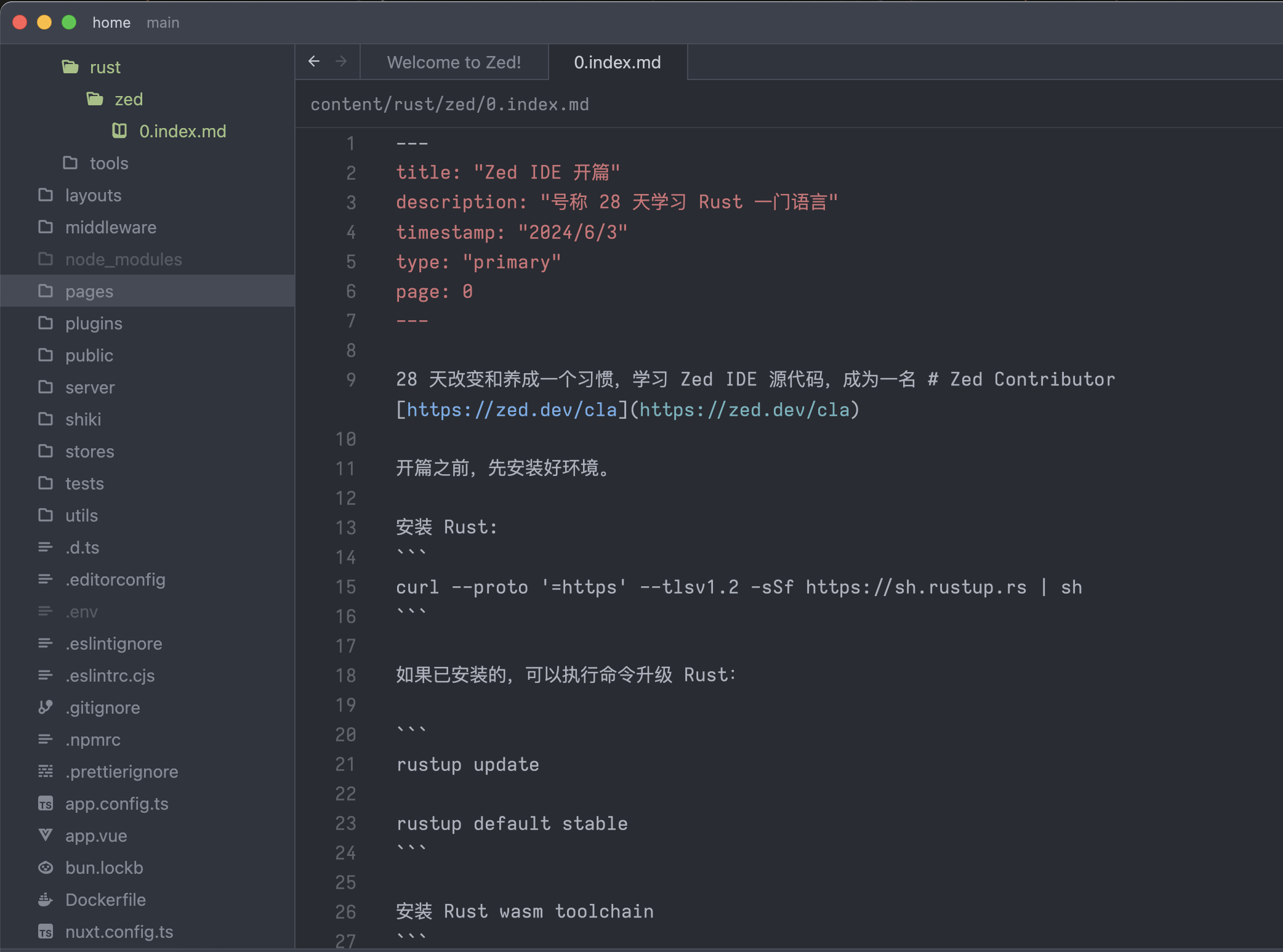Viewport: 1283px width, 952px height.
Task: Click the prettier icon beside .prettierignore
Action: pos(46,771)
